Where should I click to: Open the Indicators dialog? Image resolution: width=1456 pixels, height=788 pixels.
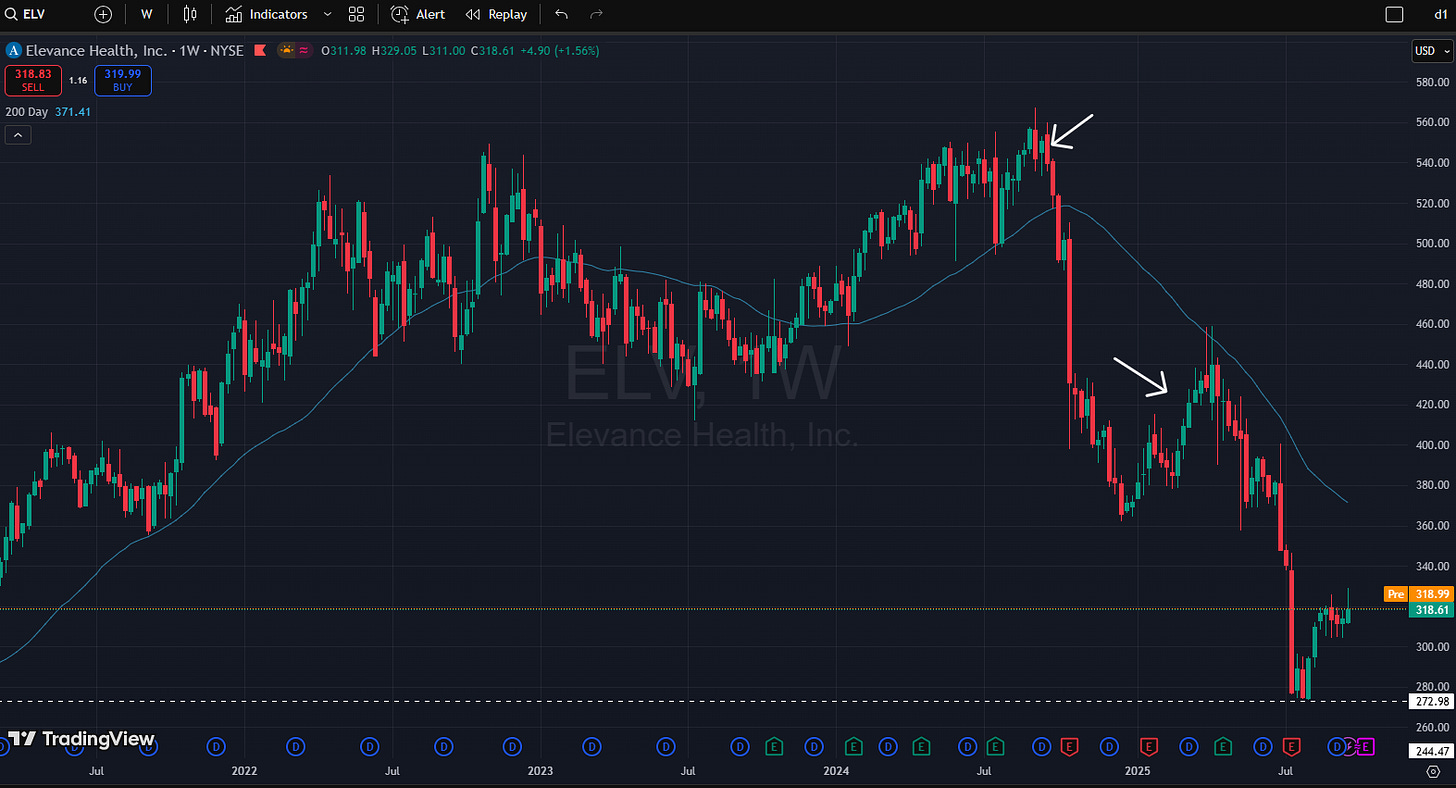point(267,15)
